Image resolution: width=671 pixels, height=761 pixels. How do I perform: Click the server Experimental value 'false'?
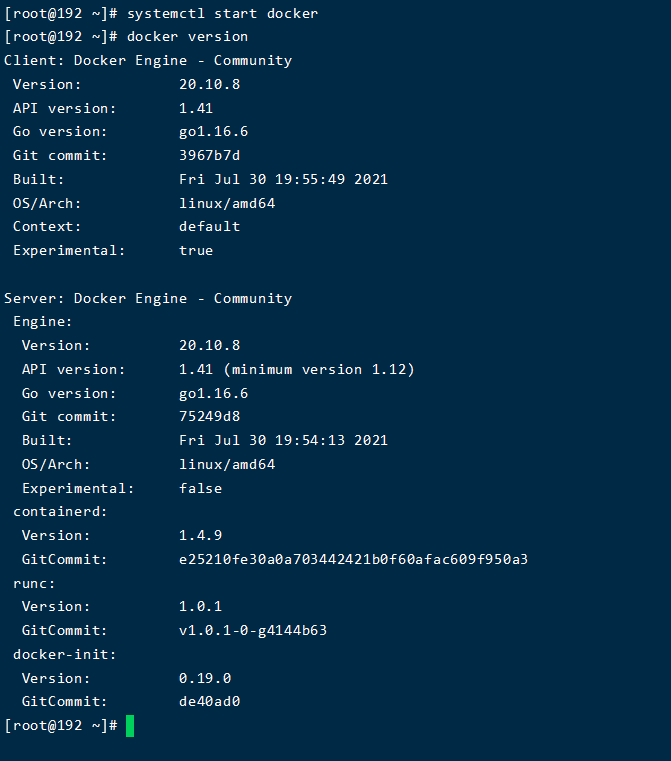point(200,489)
